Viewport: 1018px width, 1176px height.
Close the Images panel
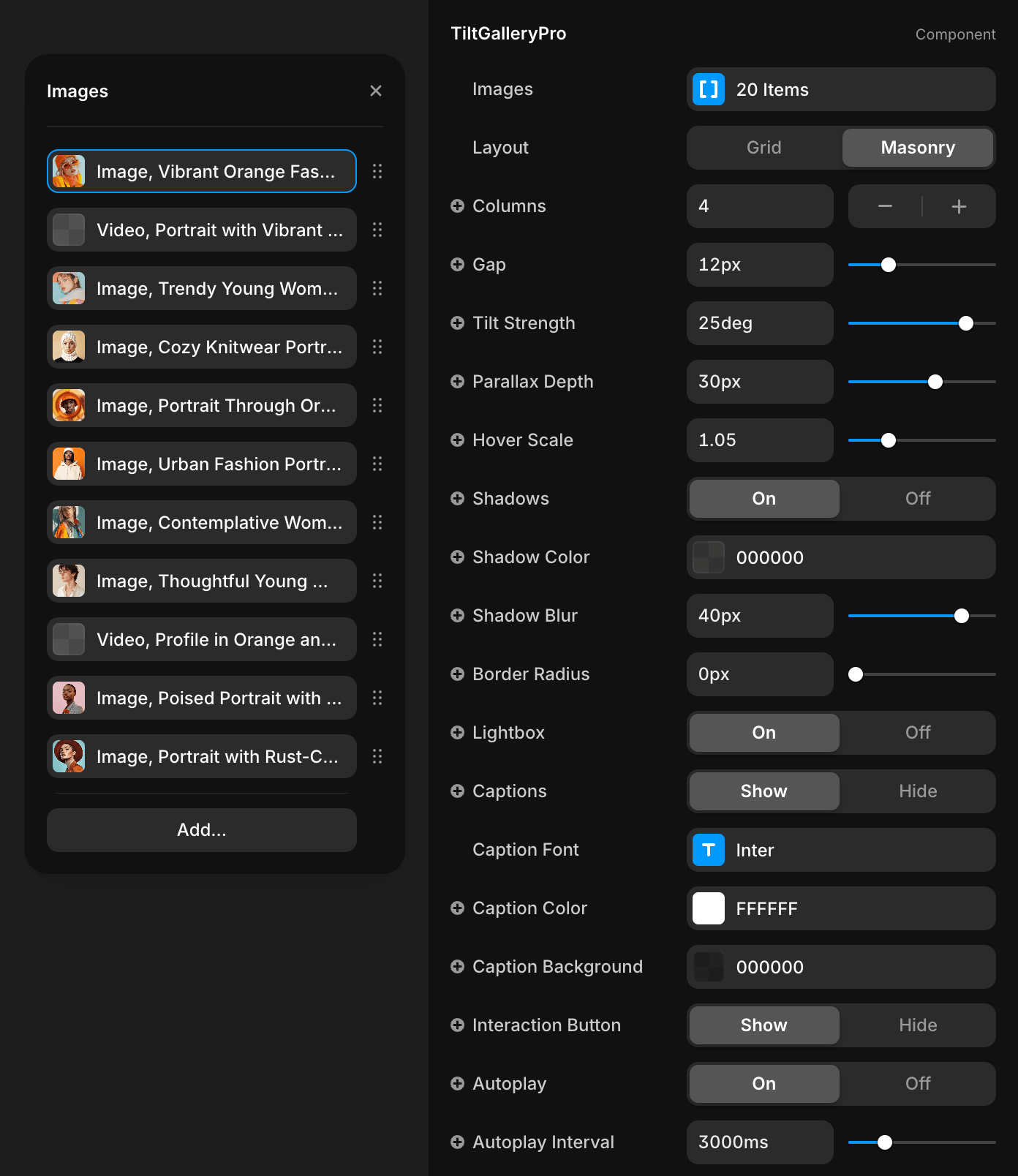tap(376, 91)
